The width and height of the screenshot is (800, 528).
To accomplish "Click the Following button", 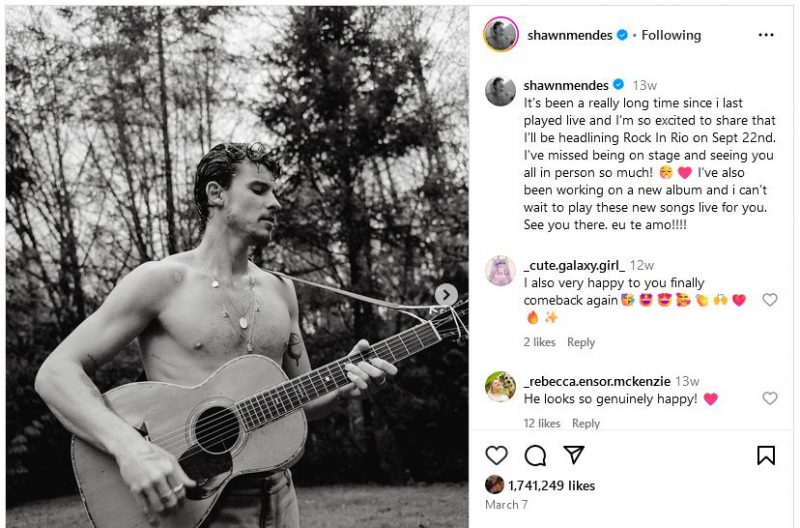I will pyautogui.click(x=671, y=35).
